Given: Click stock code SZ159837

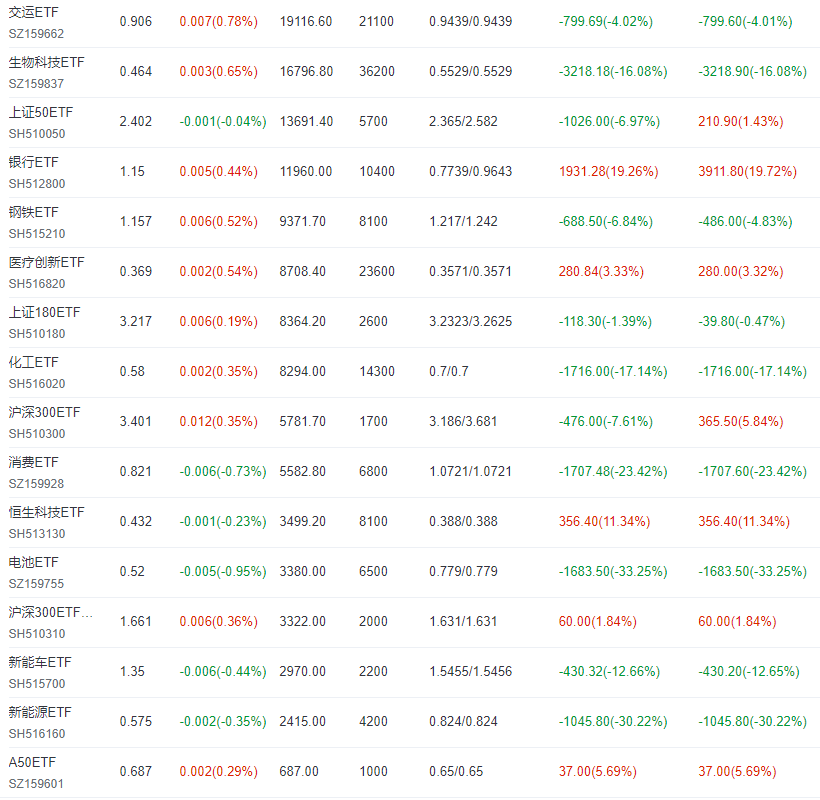Looking at the screenshot, I should pos(36,84).
